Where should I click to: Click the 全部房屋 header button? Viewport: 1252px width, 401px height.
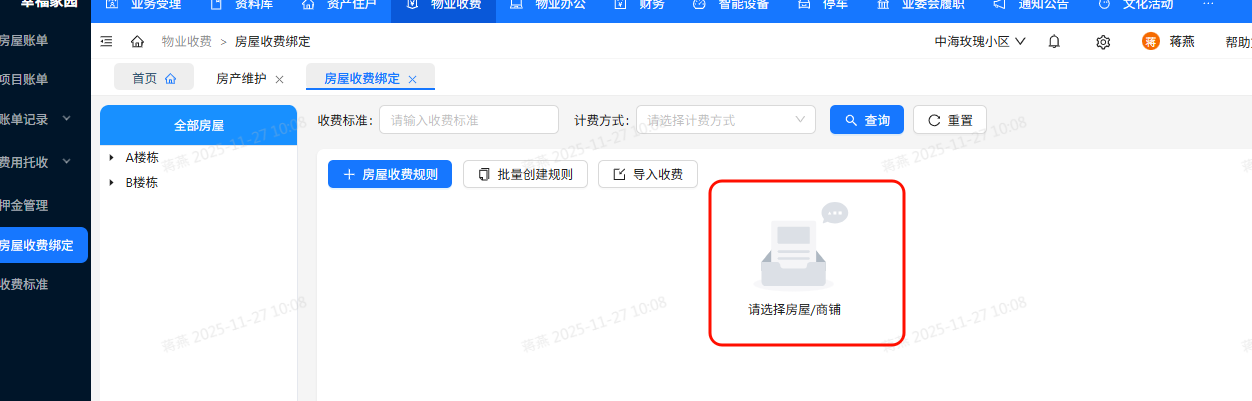(x=199, y=125)
